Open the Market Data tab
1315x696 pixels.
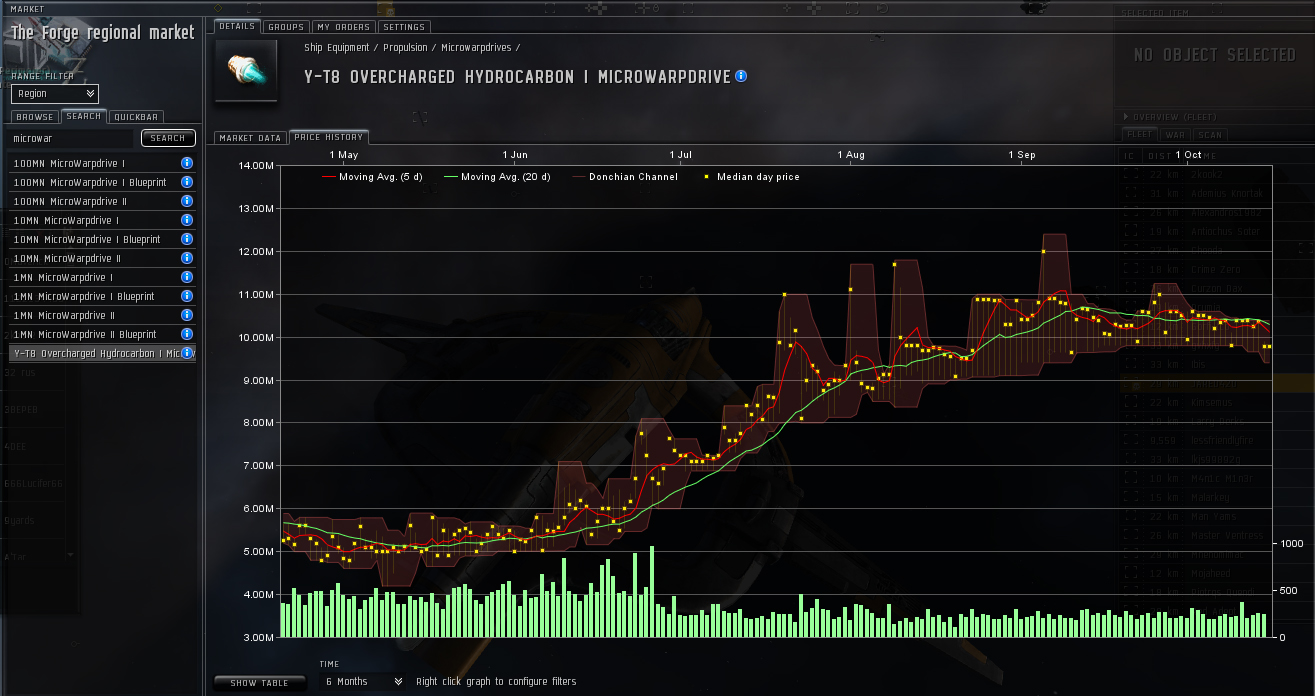click(x=250, y=138)
